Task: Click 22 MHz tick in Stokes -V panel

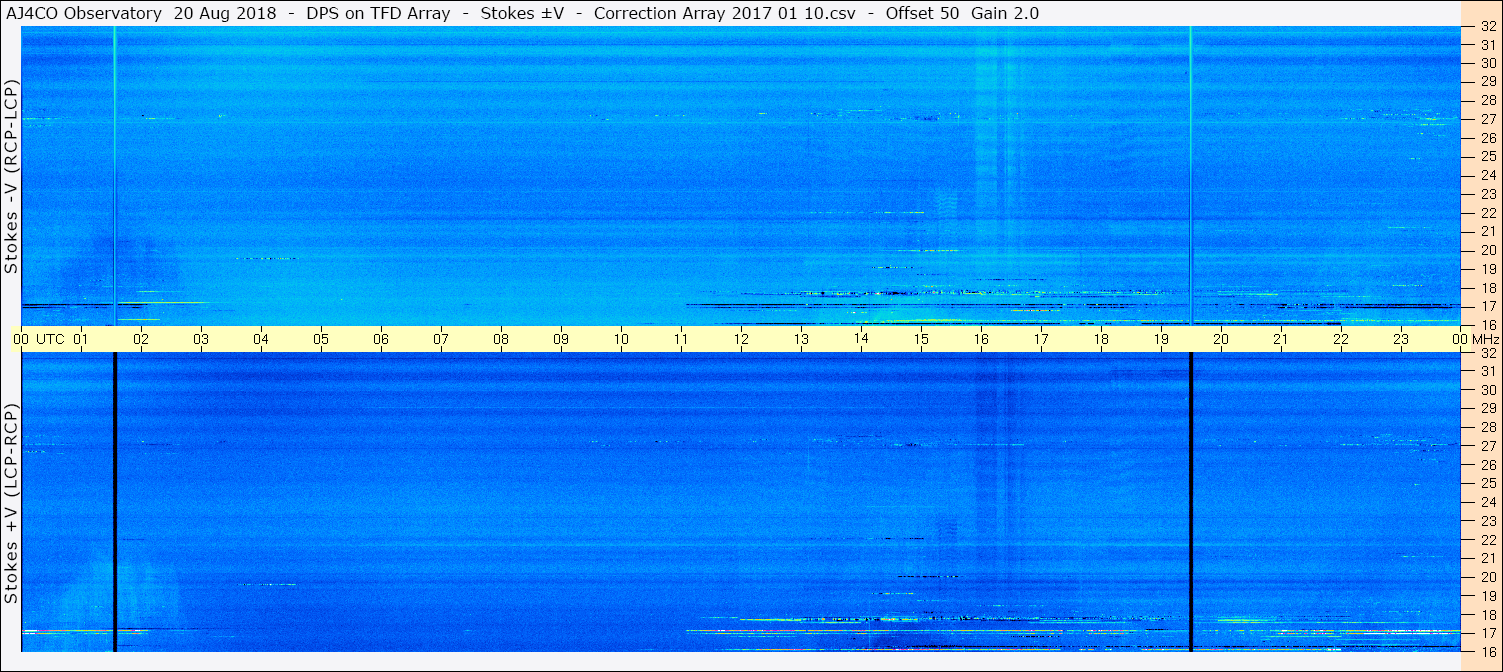Action: (1488, 213)
